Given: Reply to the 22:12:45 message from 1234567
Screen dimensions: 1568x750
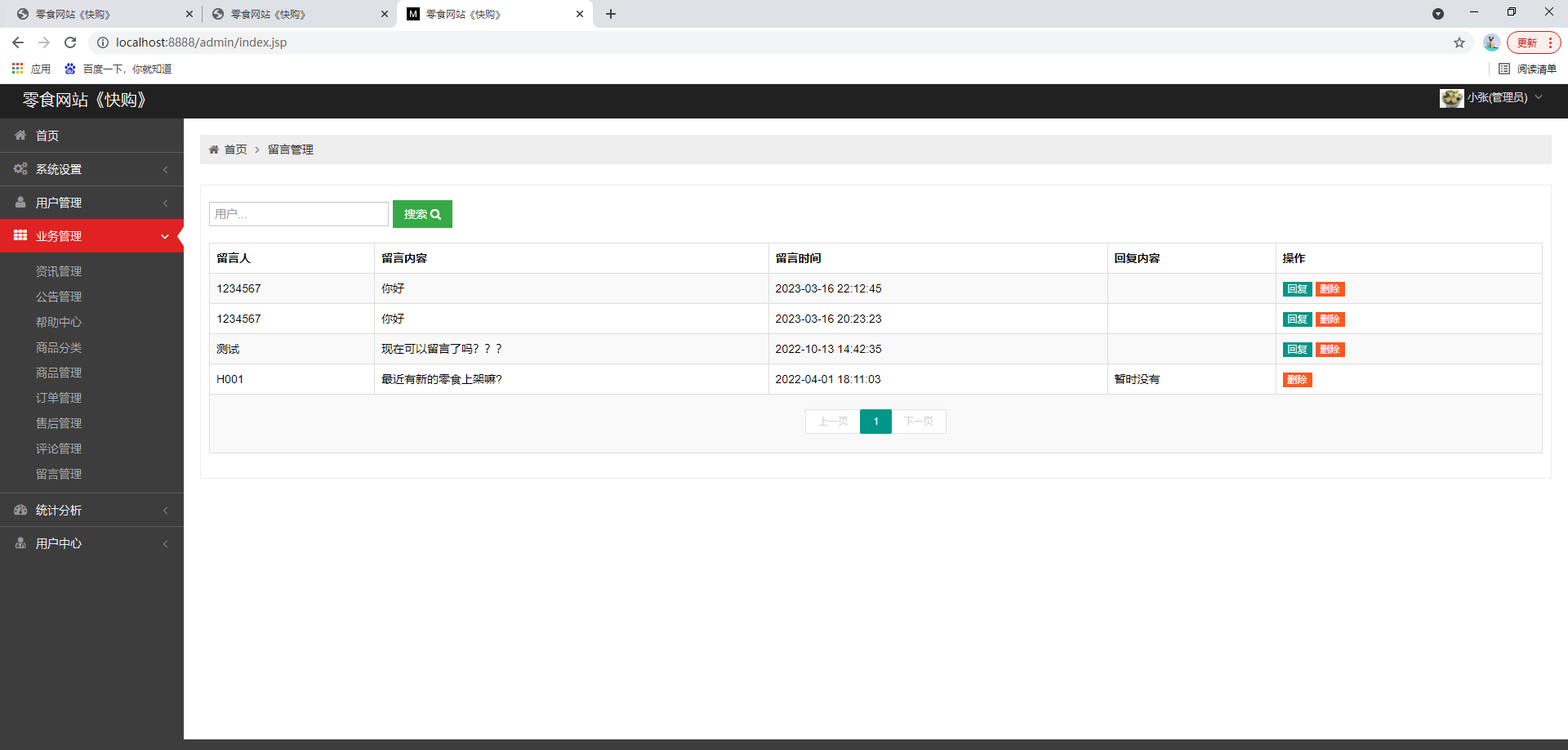Looking at the screenshot, I should point(1297,289).
